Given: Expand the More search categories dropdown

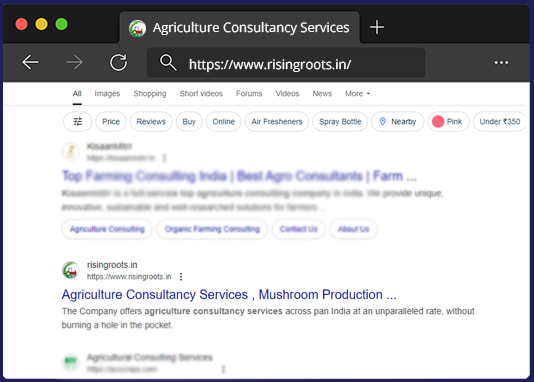Looking at the screenshot, I should (357, 94).
